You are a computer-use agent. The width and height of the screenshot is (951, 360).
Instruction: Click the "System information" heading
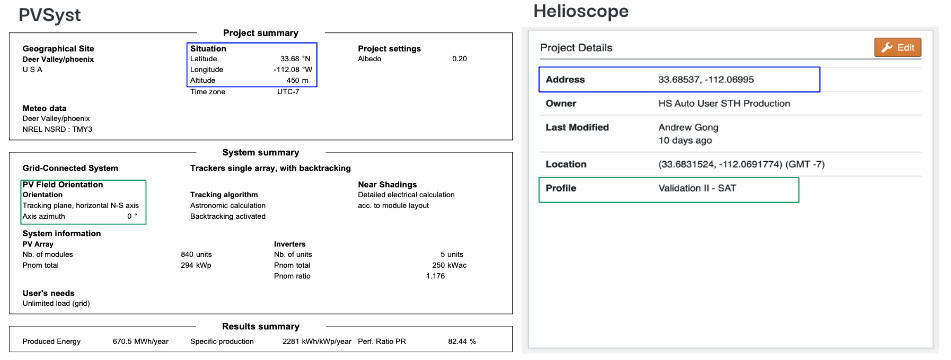click(62, 233)
